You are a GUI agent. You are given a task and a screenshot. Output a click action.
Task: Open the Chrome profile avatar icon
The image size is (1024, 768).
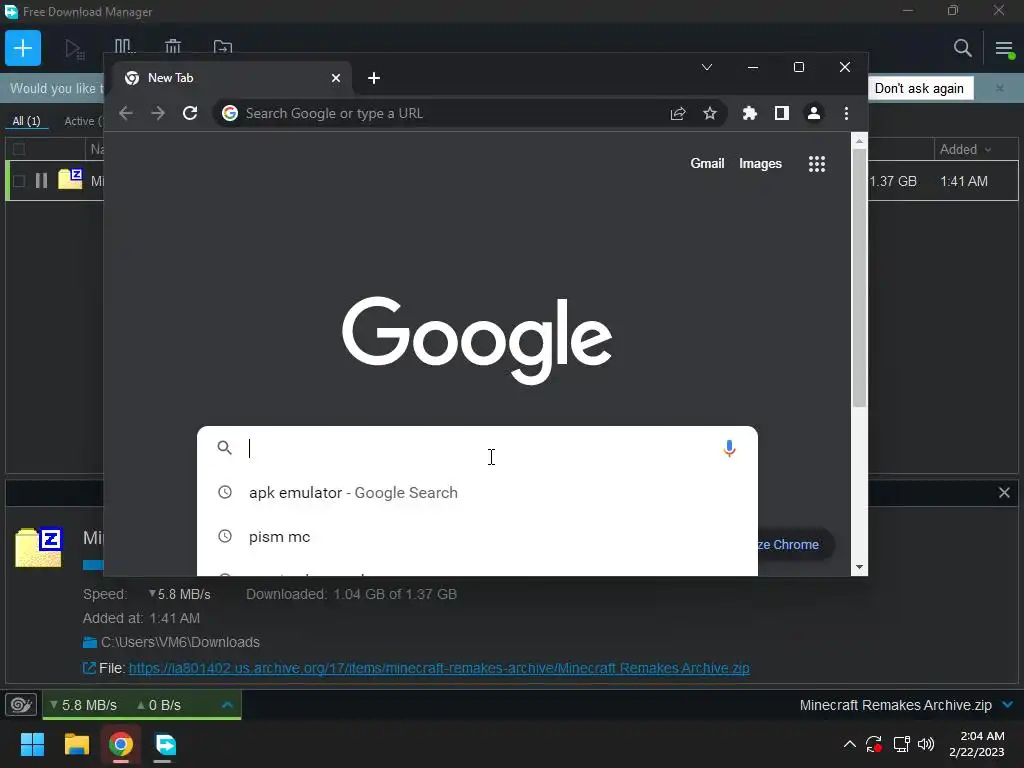click(814, 113)
